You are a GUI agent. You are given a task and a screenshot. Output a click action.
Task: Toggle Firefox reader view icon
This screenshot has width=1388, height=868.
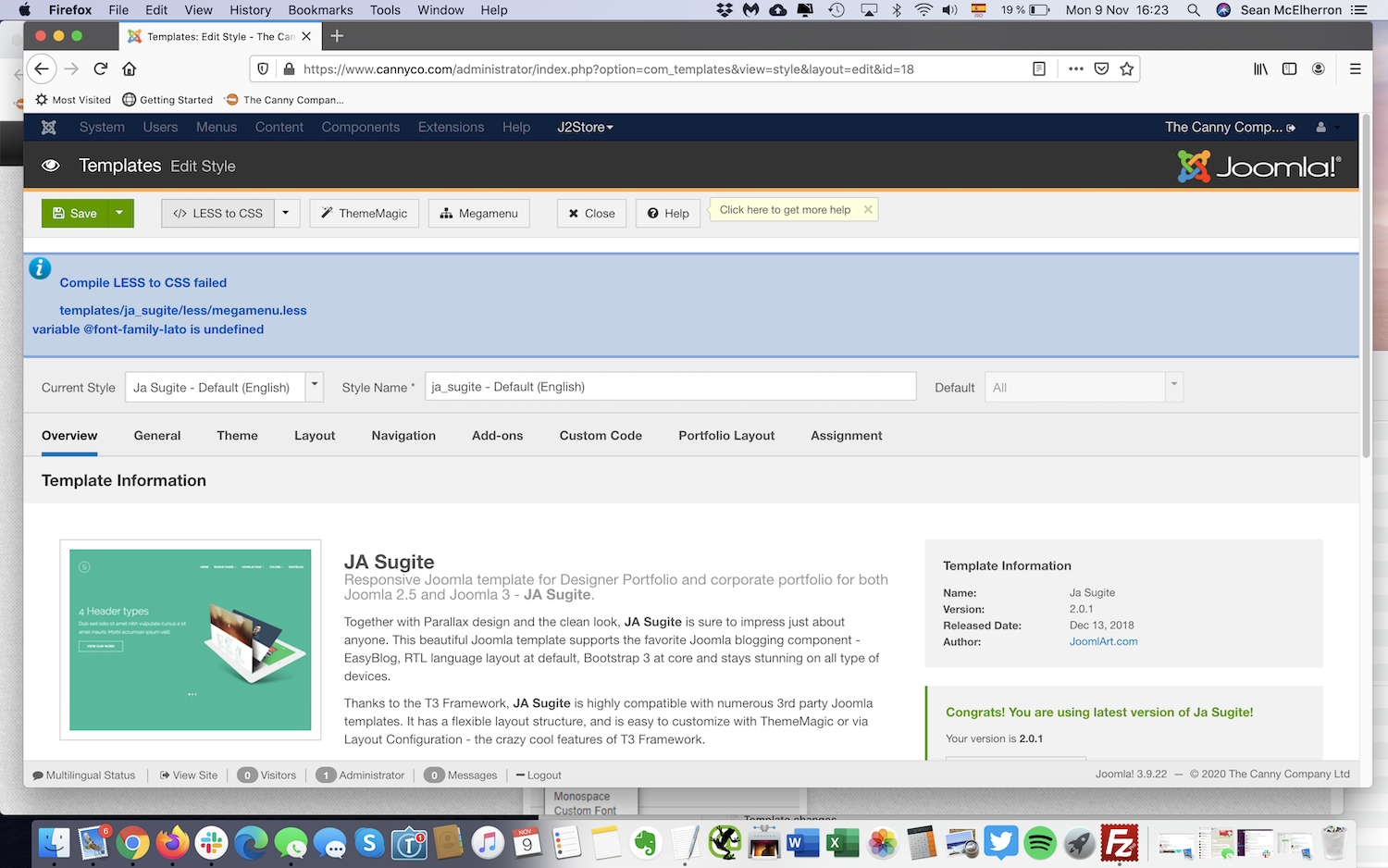[x=1039, y=68]
